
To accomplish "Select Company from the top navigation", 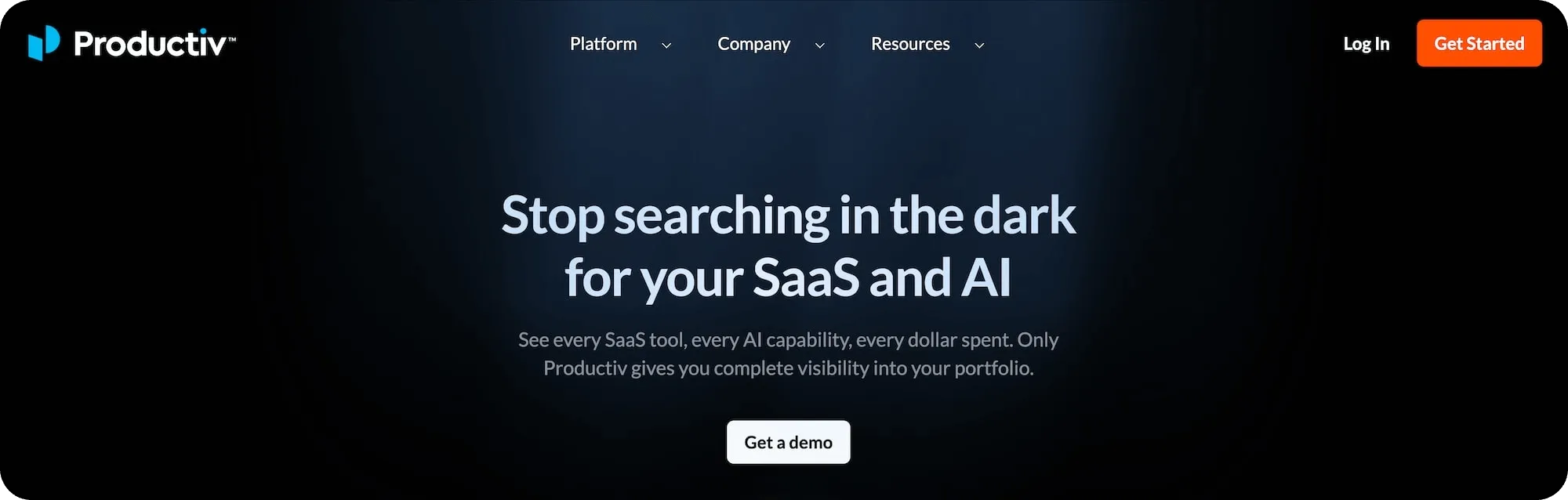I will click(x=753, y=44).
